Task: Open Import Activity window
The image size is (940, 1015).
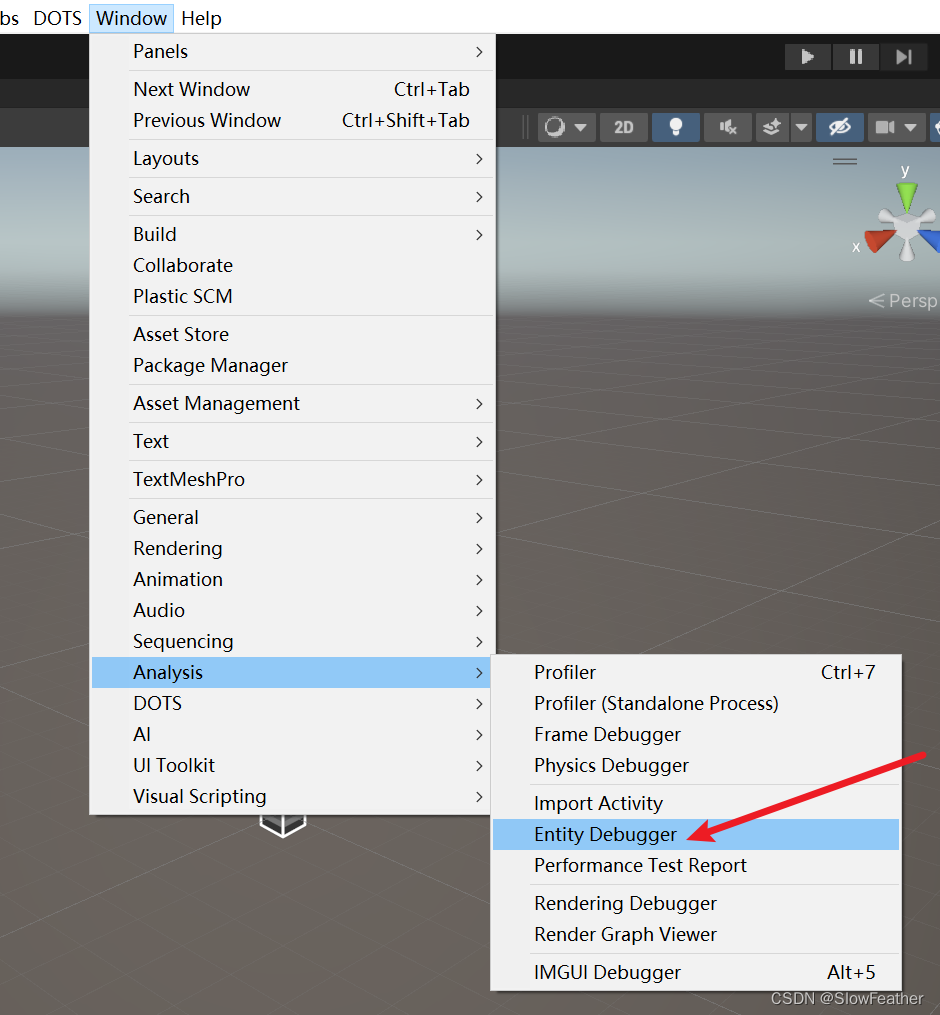Action: (x=696, y=804)
